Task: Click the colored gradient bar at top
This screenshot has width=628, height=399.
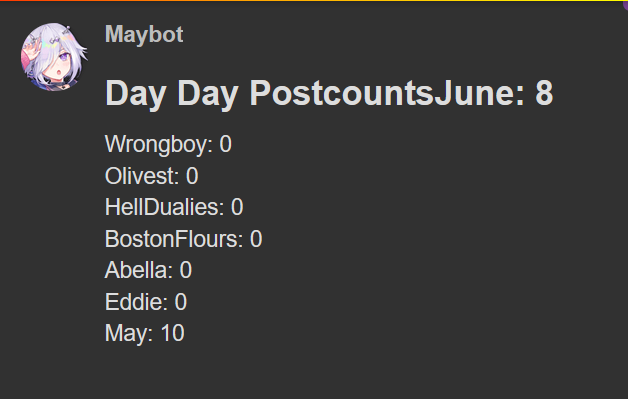Action: click(314, 1)
